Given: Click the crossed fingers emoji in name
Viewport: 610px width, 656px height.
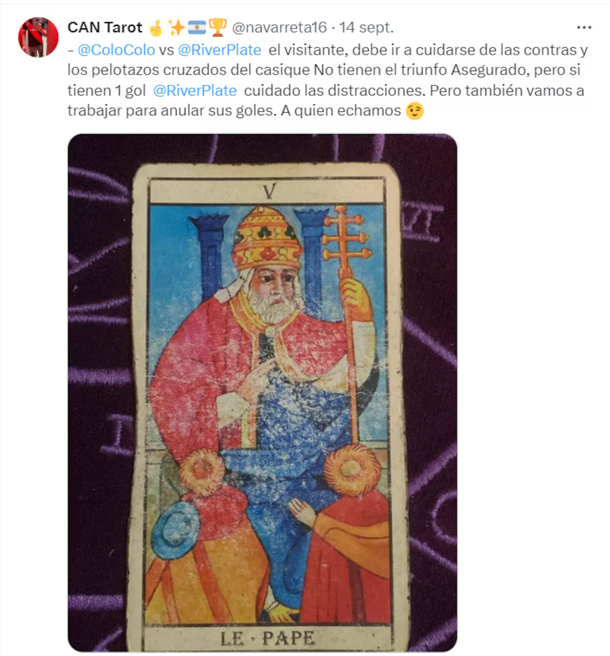Looking at the screenshot, I should coord(156,28).
